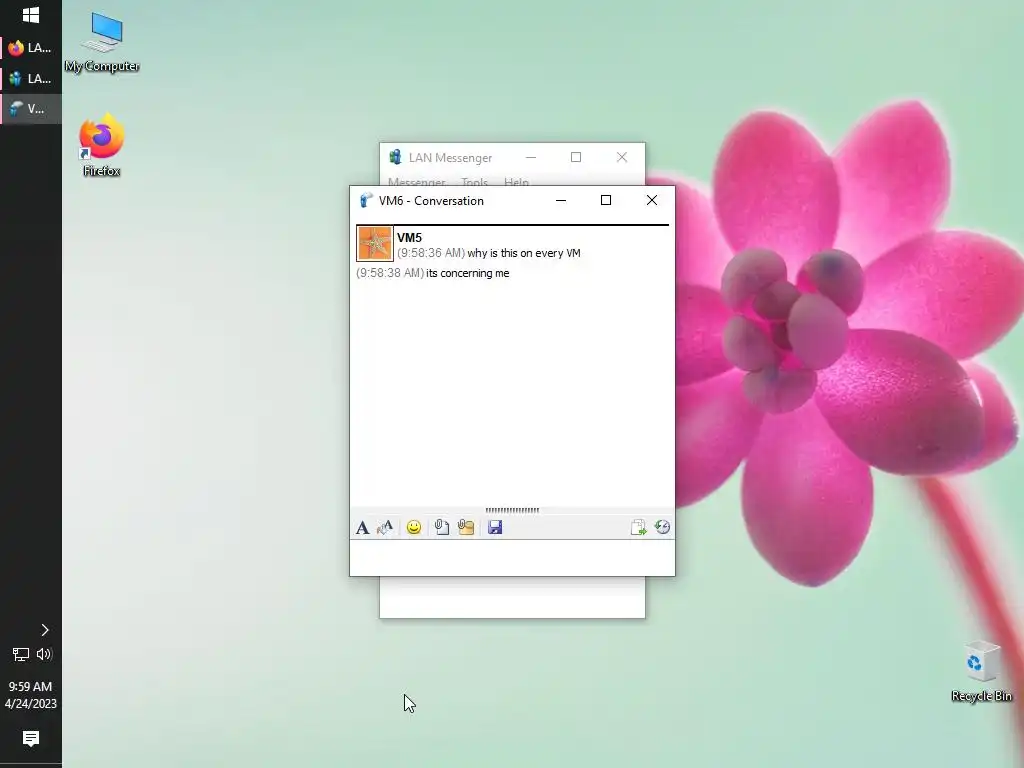Viewport: 1024px width, 768px height.
Task: Minimize the LAN Messenger background window
Action: 531,157
